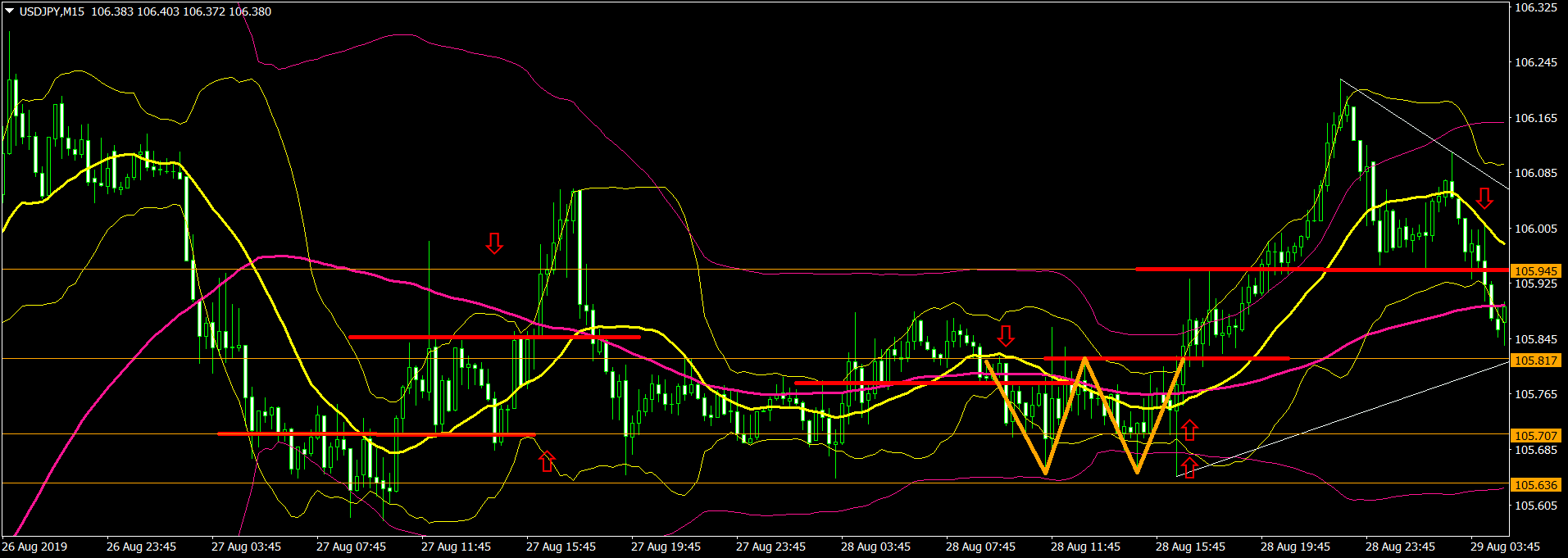The width and height of the screenshot is (1568, 558).
Task: Click the 27 Aug 07:45 time label
Action: (x=351, y=547)
